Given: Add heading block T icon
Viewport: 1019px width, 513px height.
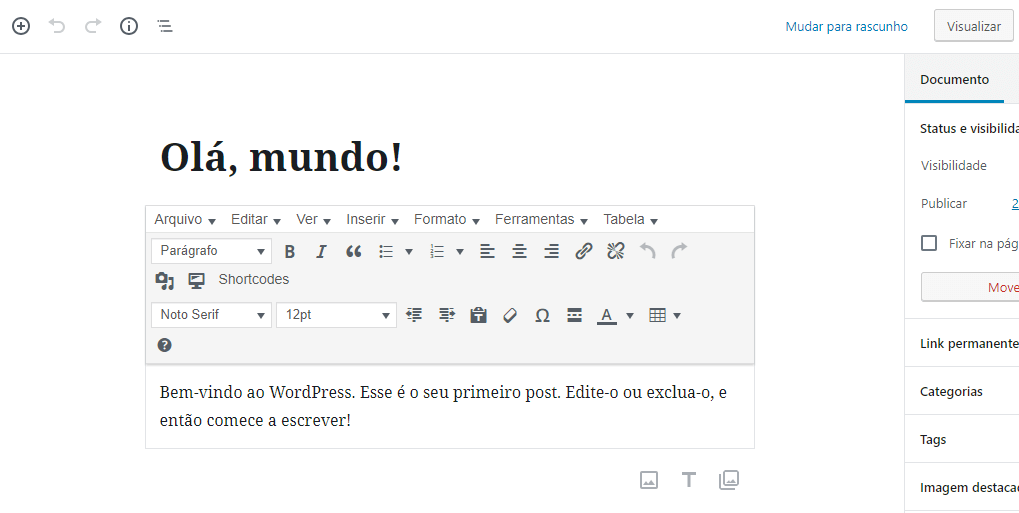Looking at the screenshot, I should [689, 480].
